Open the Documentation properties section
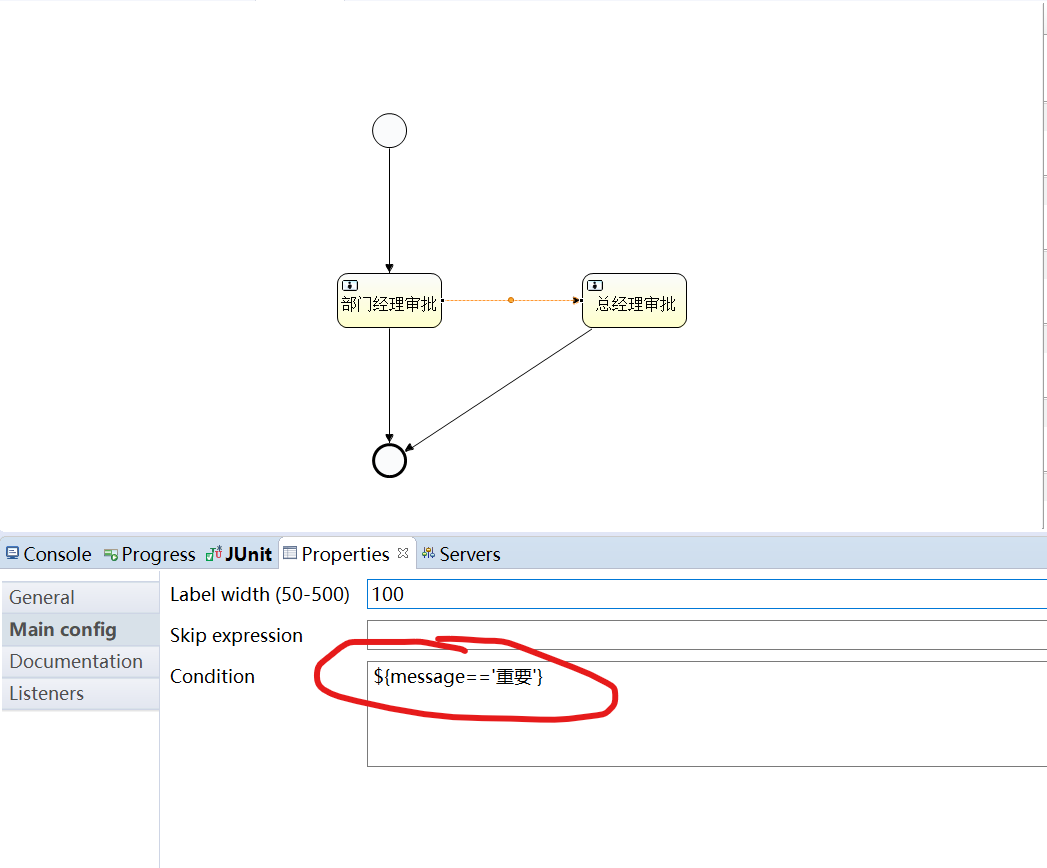 [81, 662]
